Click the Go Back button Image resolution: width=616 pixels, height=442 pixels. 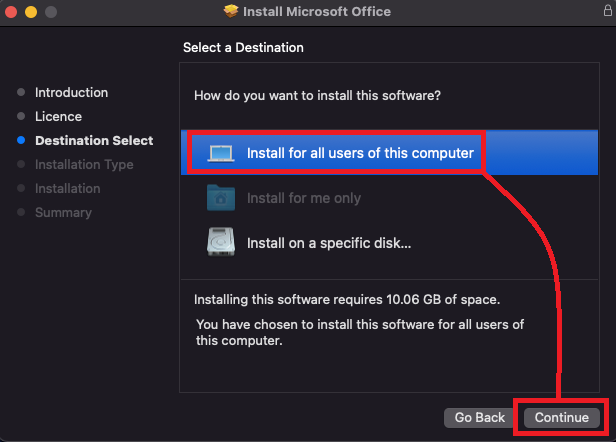[x=479, y=418]
